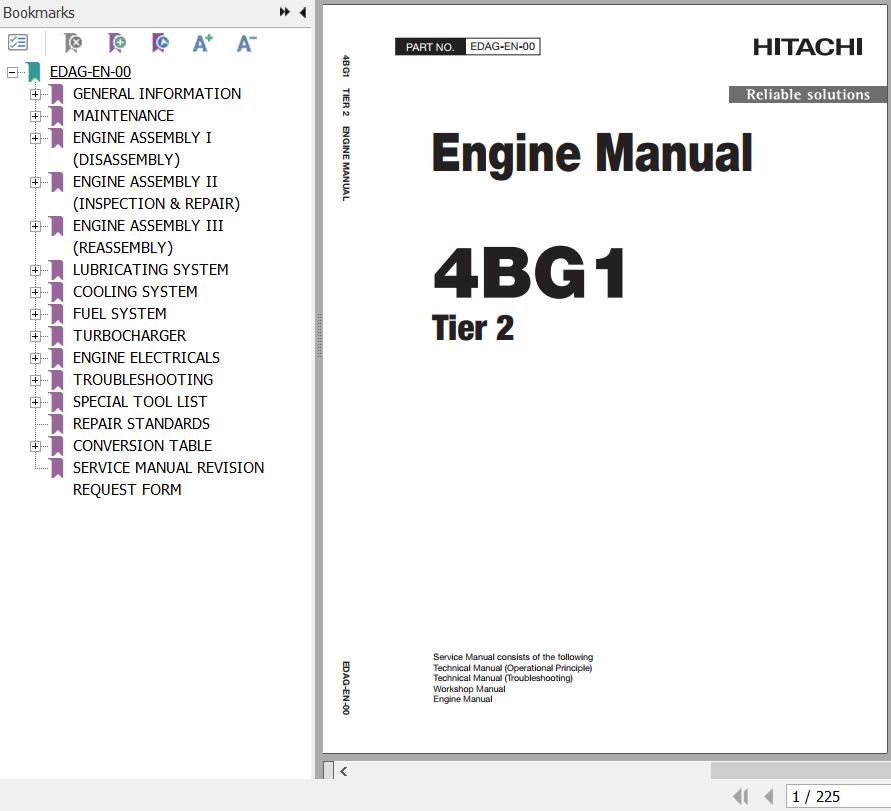Go to LUBRICATING SYSTEM bookmark
This screenshot has width=891, height=811.
coord(151,270)
